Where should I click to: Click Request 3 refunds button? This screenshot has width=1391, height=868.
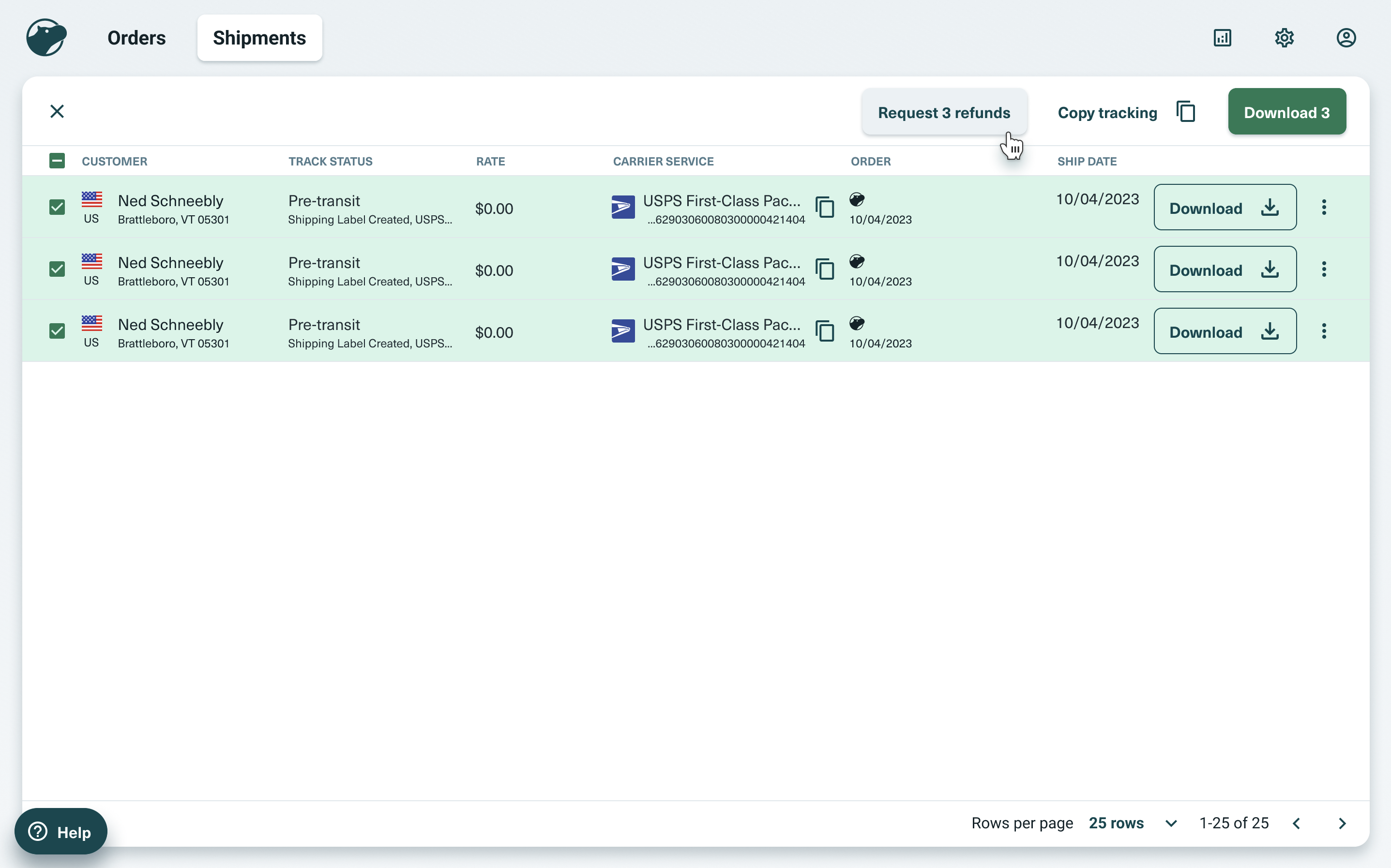point(944,112)
